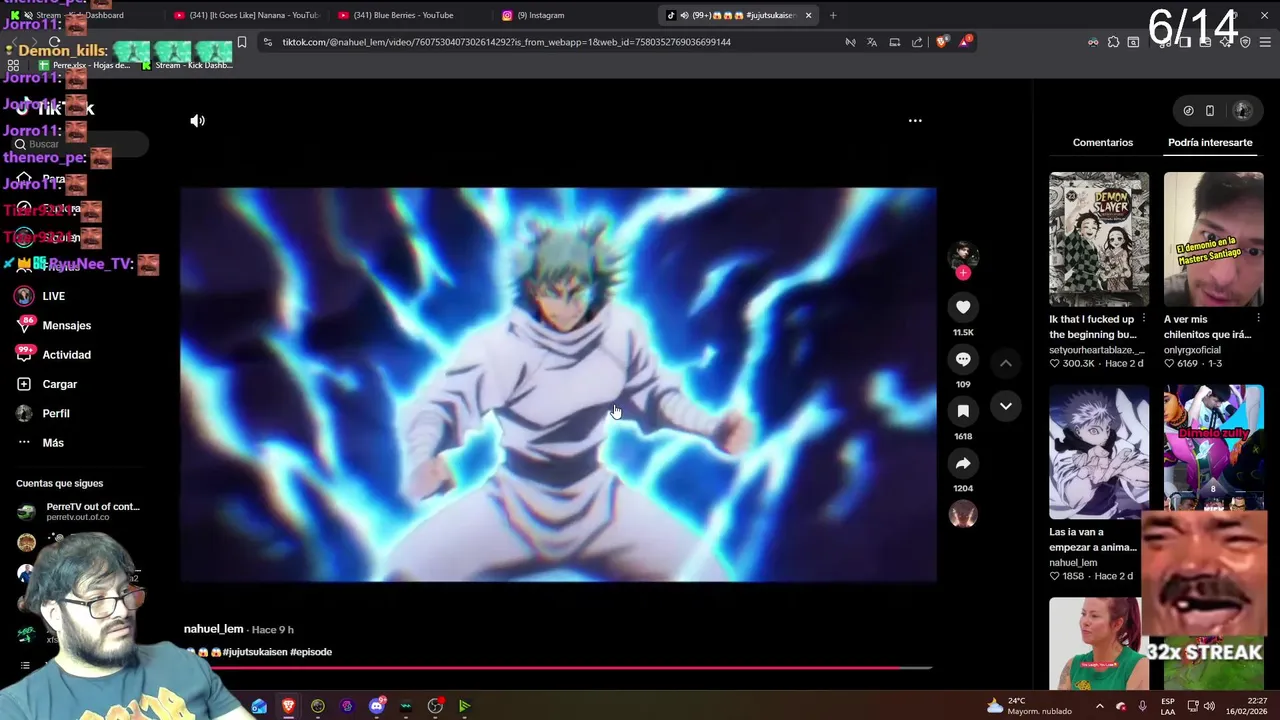Open options for 'A ver mis chilenitos' video
The width and height of the screenshot is (1280, 720).
pyautogui.click(x=1258, y=319)
